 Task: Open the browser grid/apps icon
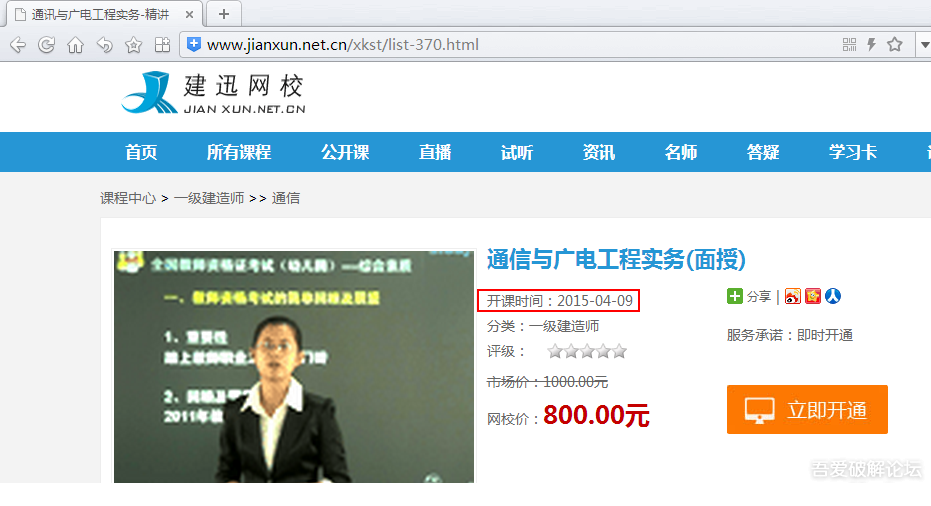coord(162,45)
